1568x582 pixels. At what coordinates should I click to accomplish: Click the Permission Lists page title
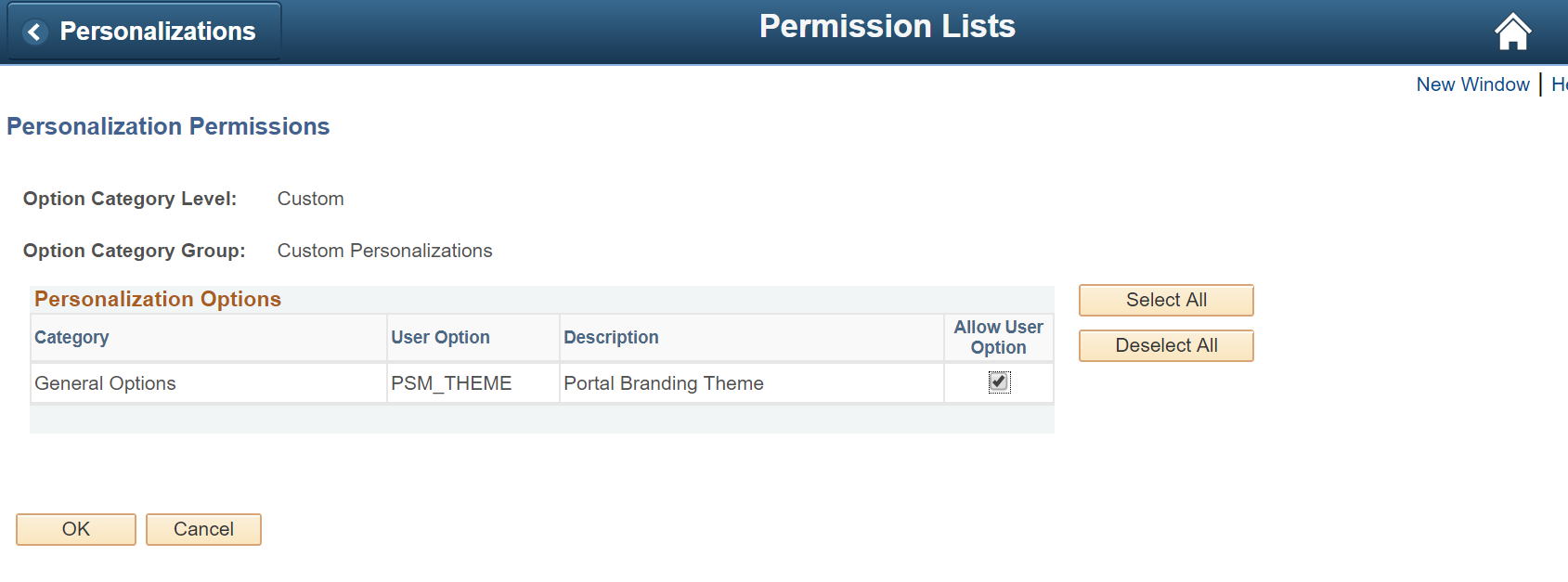[x=887, y=26]
